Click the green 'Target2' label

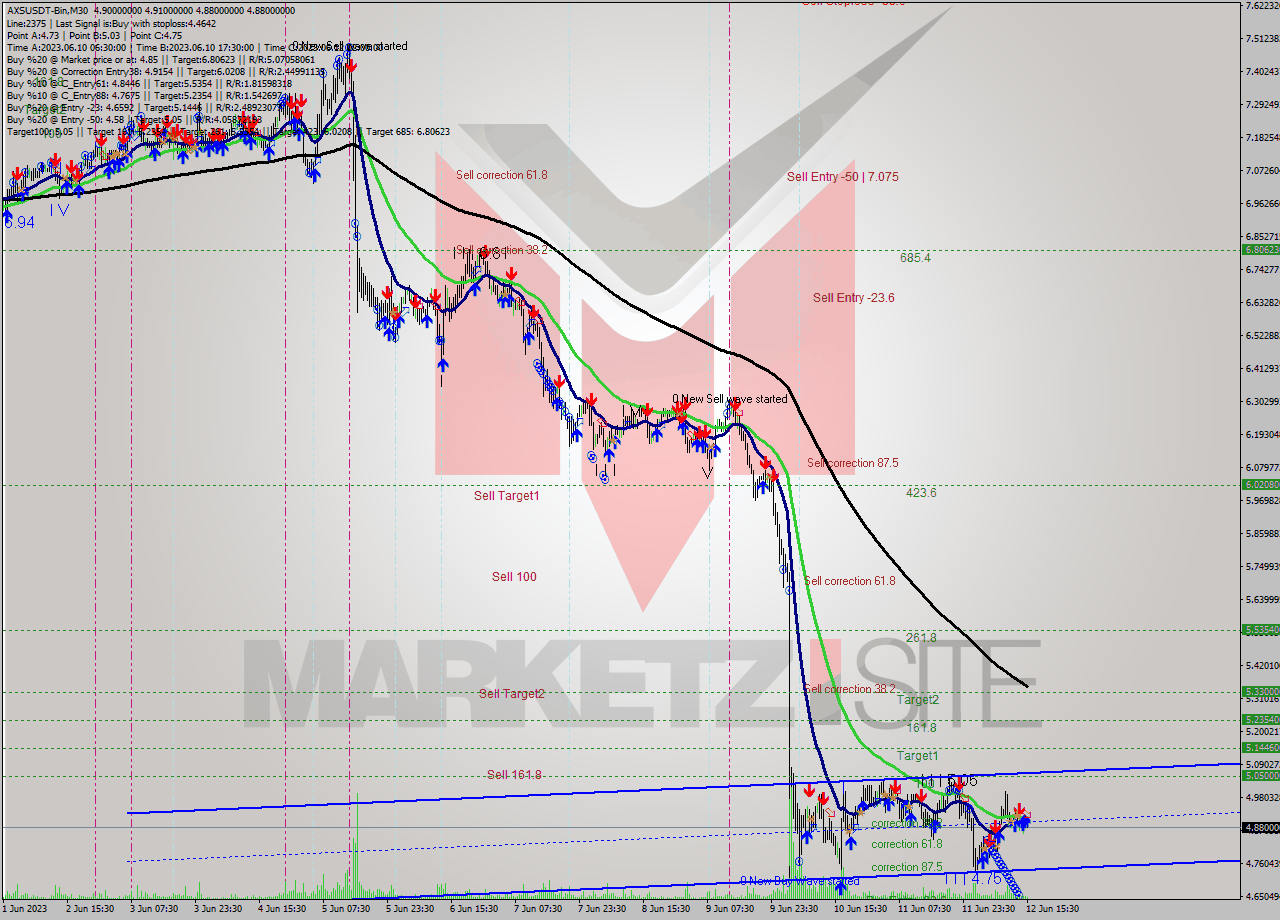click(917, 700)
